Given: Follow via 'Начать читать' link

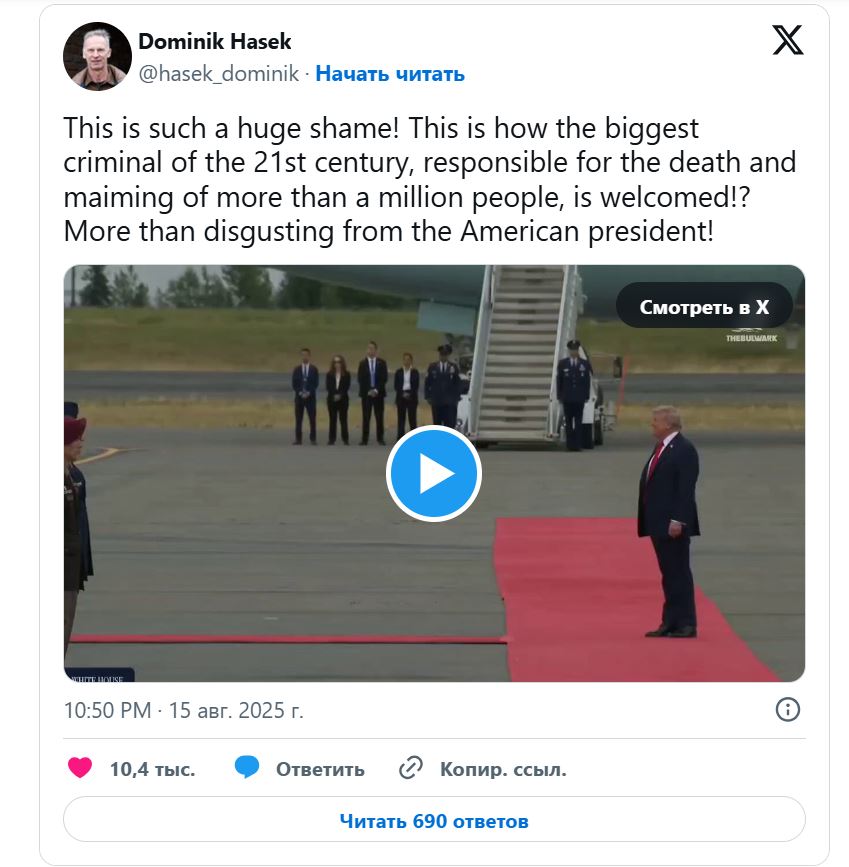Looking at the screenshot, I should coord(390,74).
